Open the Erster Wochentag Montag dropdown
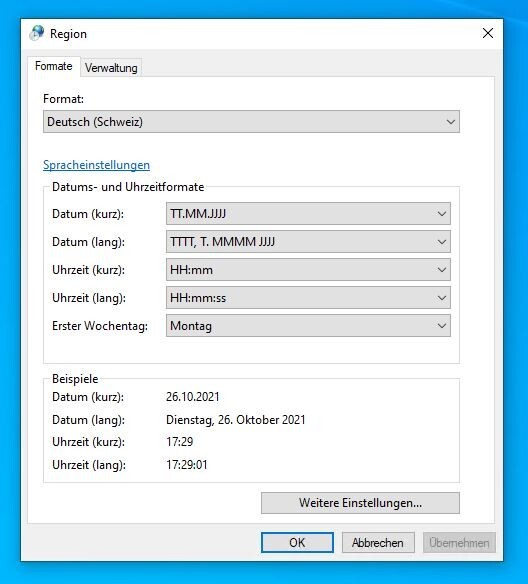 308,326
